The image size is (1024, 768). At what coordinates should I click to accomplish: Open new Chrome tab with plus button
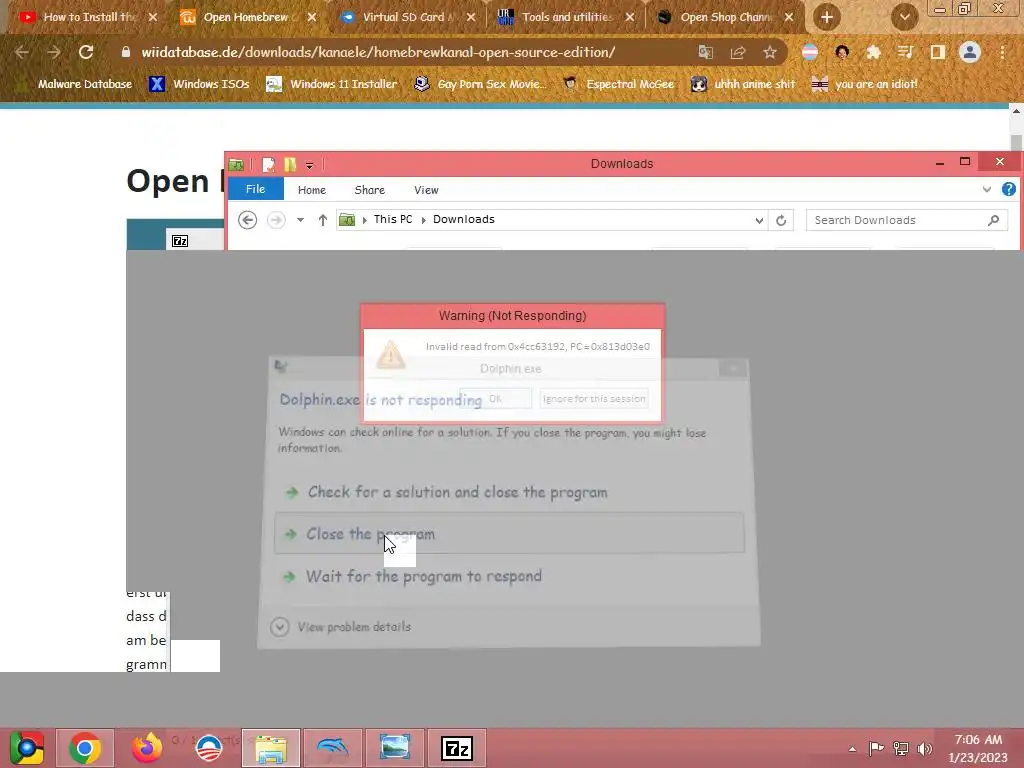(x=827, y=17)
